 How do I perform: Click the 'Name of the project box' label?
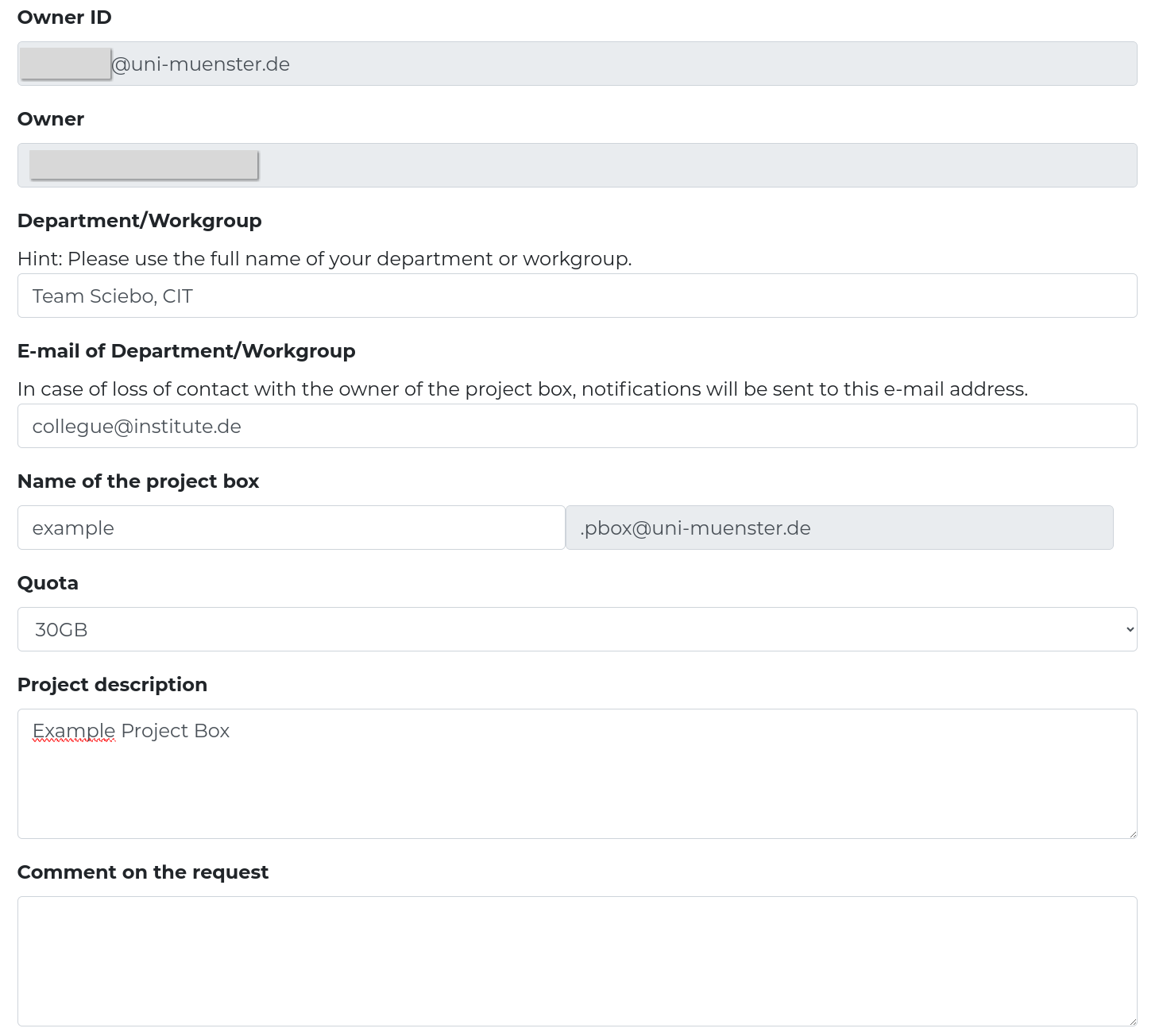(x=138, y=481)
